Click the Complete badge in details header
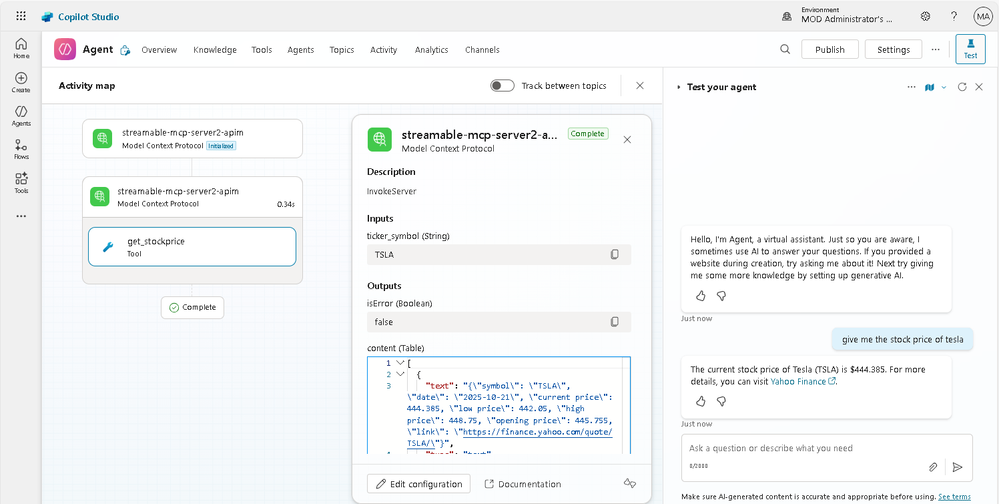The height and width of the screenshot is (504, 999). (x=588, y=134)
